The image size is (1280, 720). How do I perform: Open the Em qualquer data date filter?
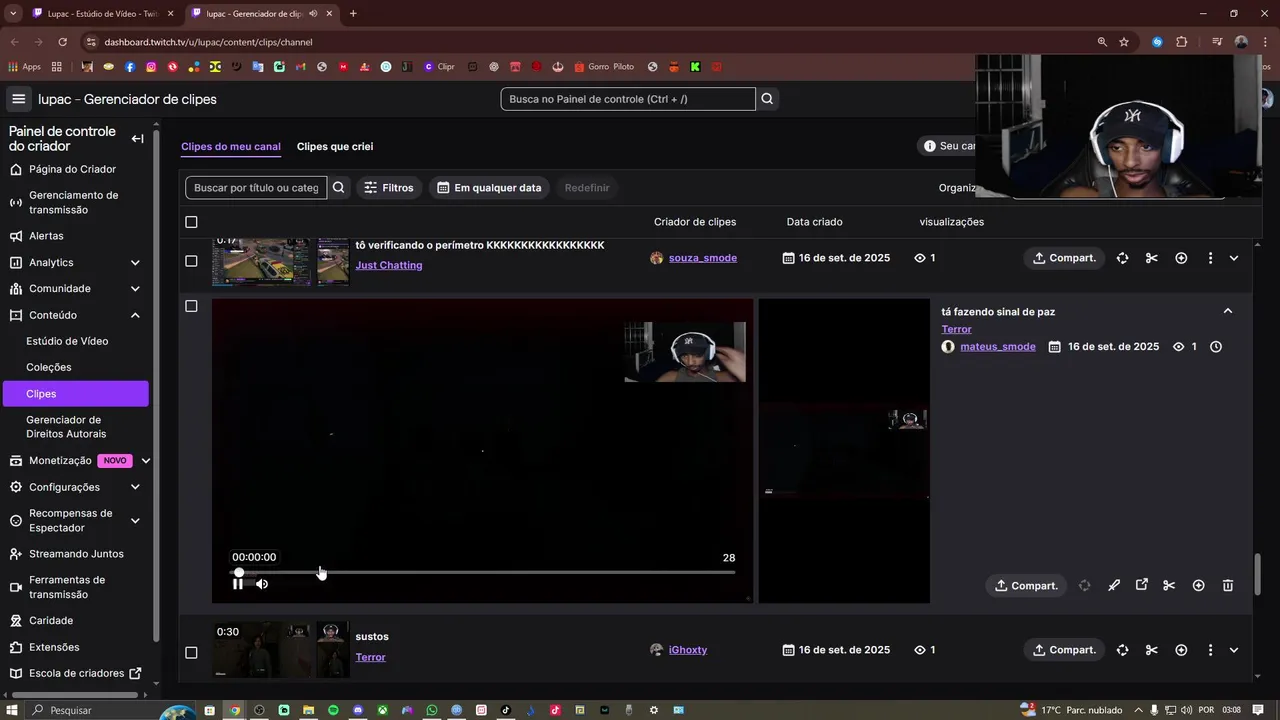(x=489, y=187)
